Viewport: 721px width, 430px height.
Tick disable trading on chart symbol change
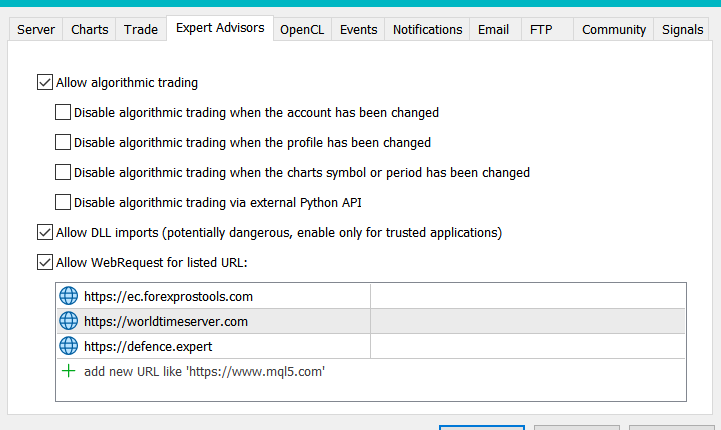(63, 172)
